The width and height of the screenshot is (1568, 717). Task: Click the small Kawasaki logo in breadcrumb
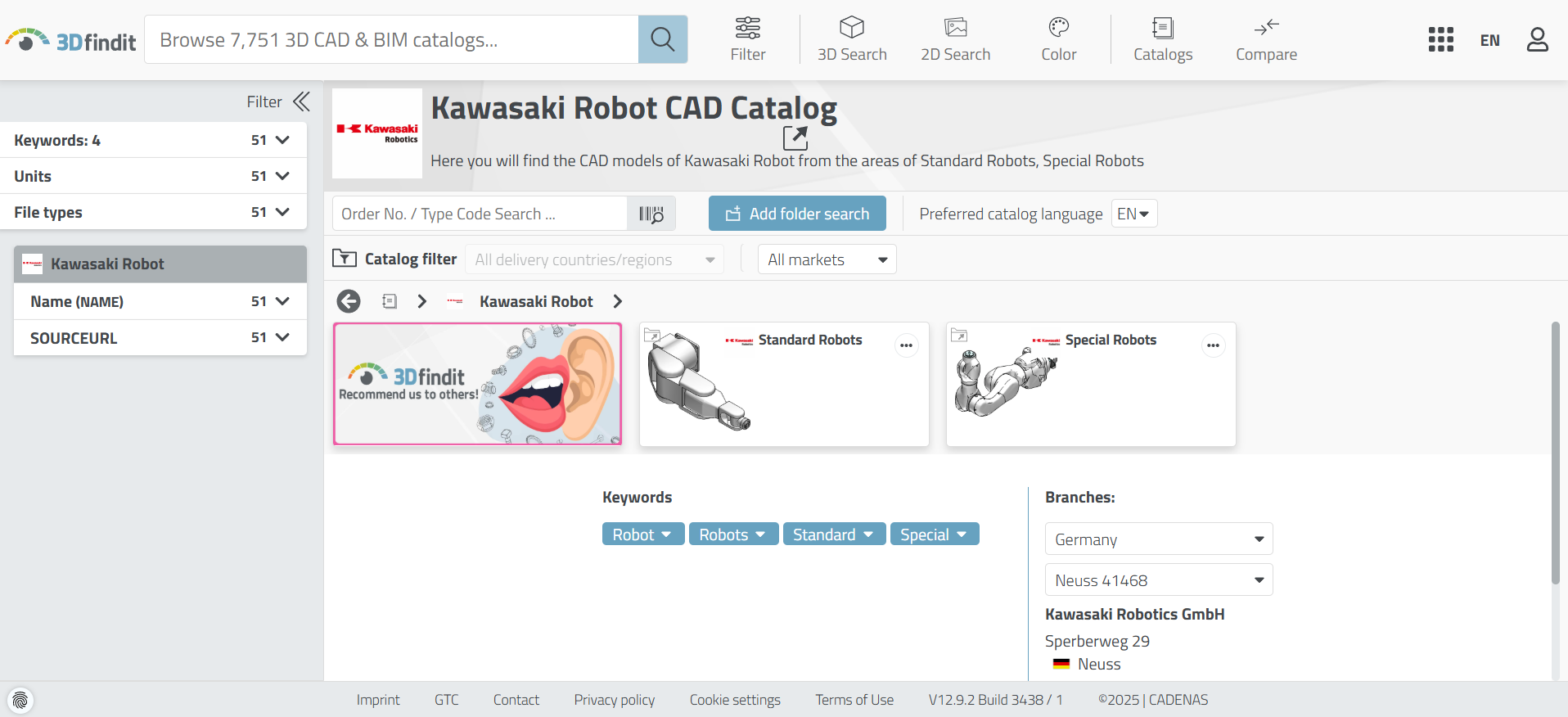pos(455,301)
